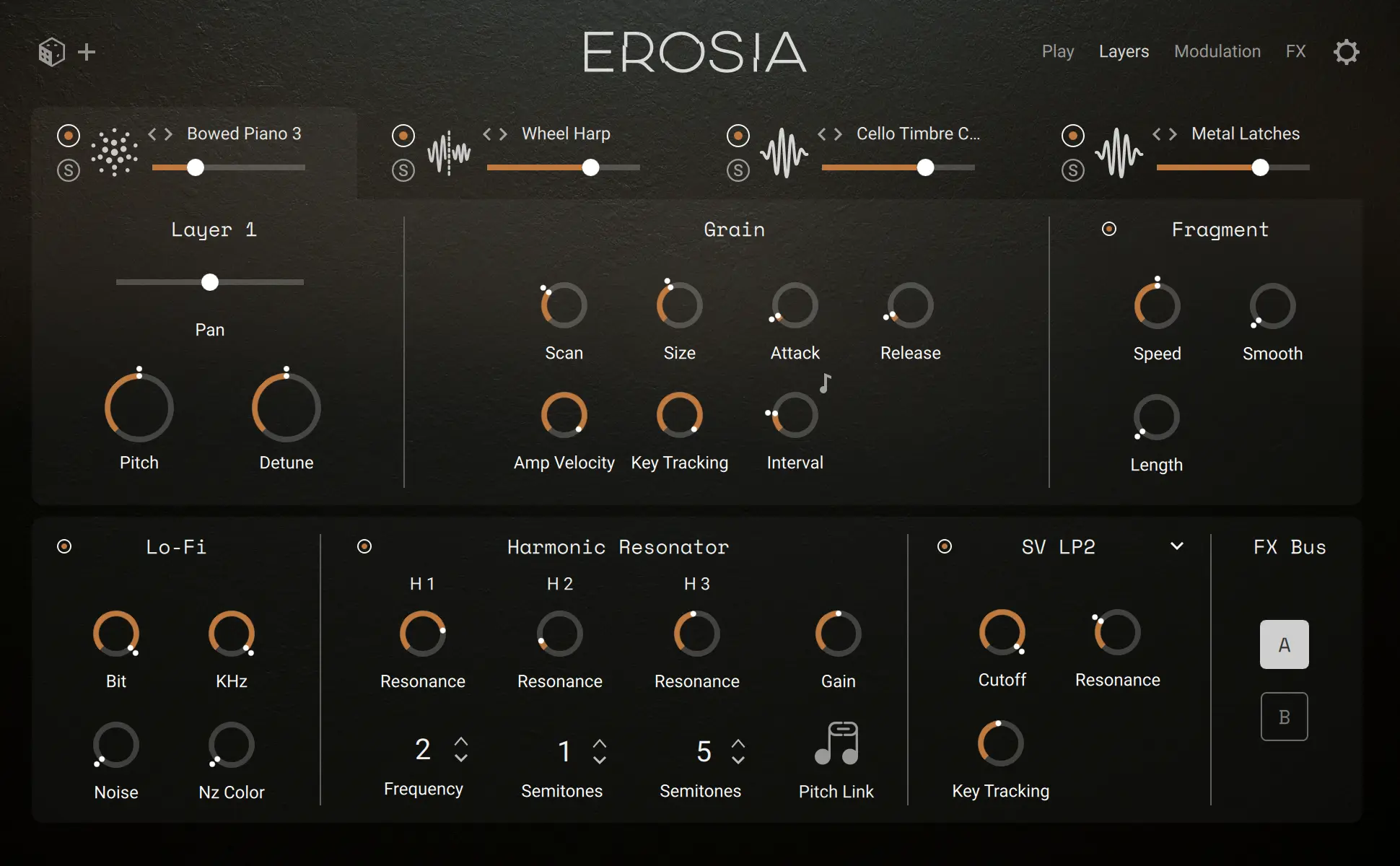This screenshot has height=866, width=1400.
Task: Click the Bowed Piano 3 grain cloud icon
Action: pyautogui.click(x=115, y=152)
